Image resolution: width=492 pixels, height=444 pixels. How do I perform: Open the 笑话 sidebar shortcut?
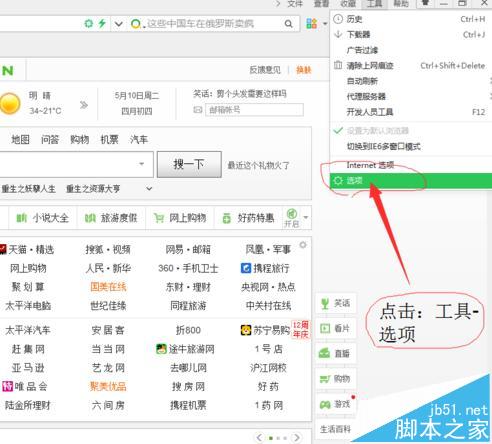click(335, 303)
